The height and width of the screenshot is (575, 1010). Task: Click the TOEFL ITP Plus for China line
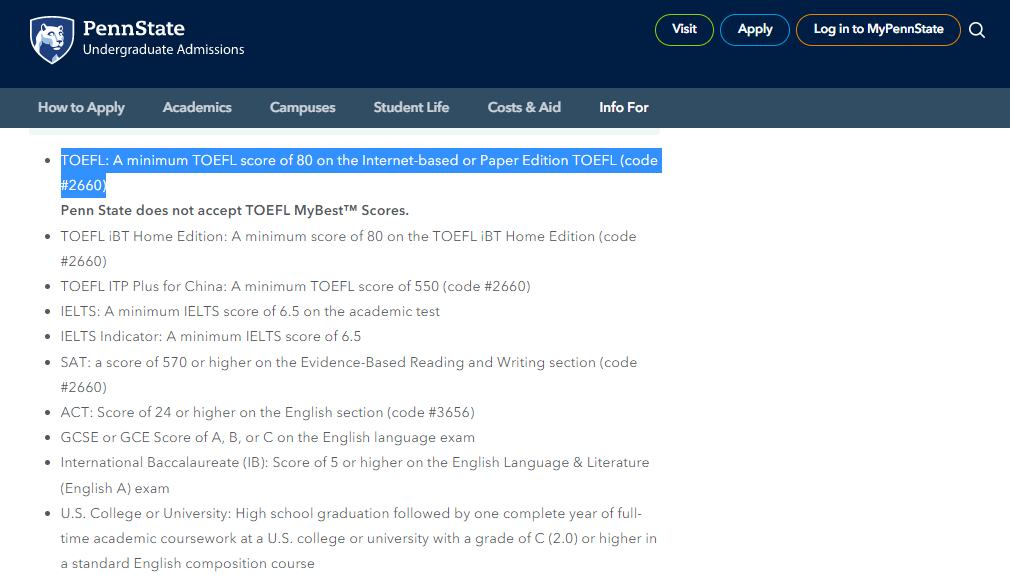[296, 286]
